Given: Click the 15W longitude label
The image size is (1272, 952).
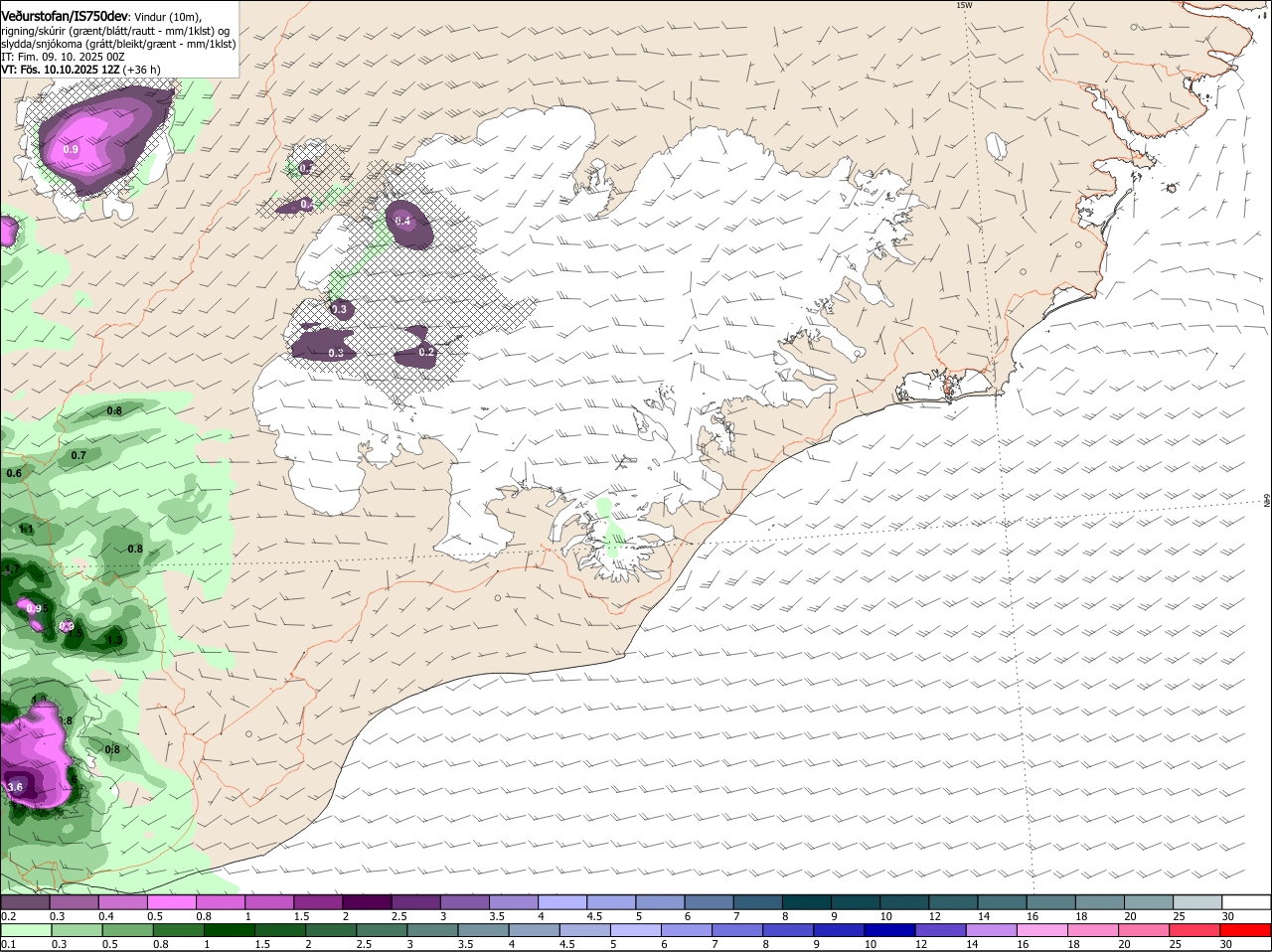Looking at the screenshot, I should (x=964, y=5).
